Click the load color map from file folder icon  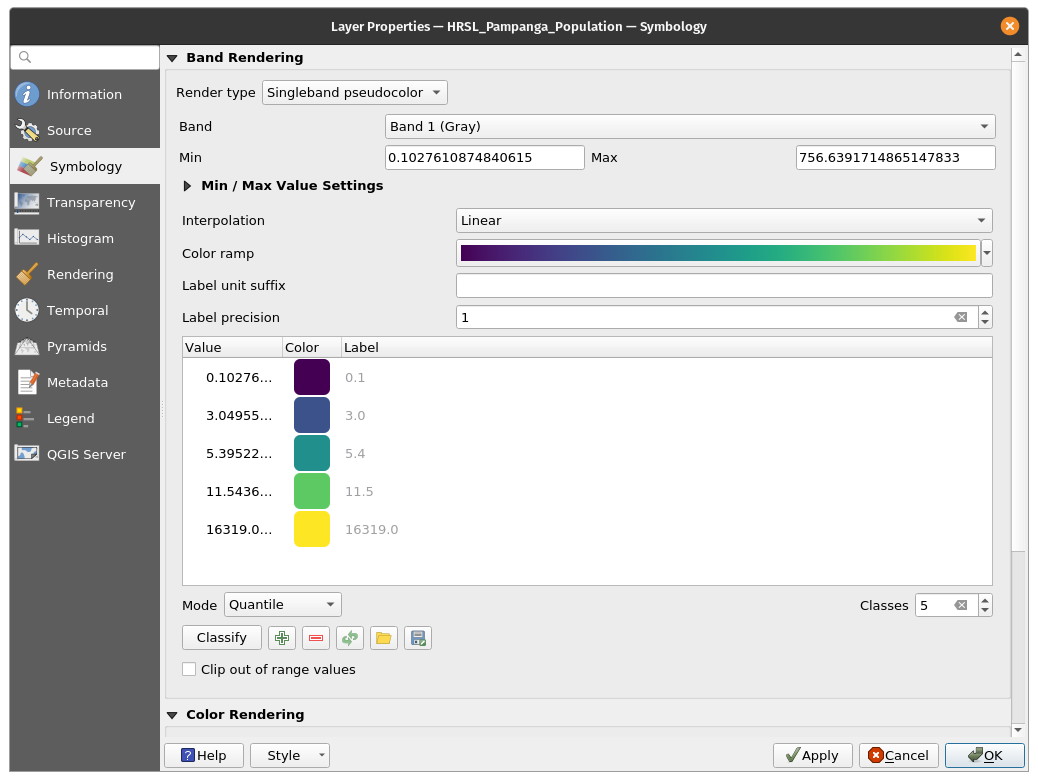[383, 638]
